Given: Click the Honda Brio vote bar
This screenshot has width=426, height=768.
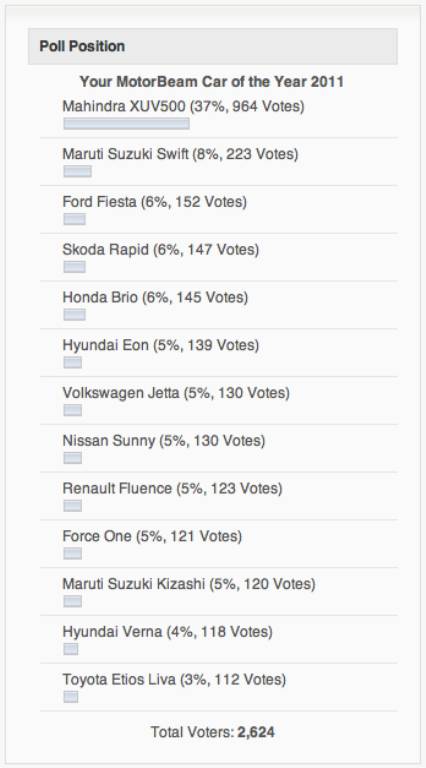Looking at the screenshot, I should (74, 314).
